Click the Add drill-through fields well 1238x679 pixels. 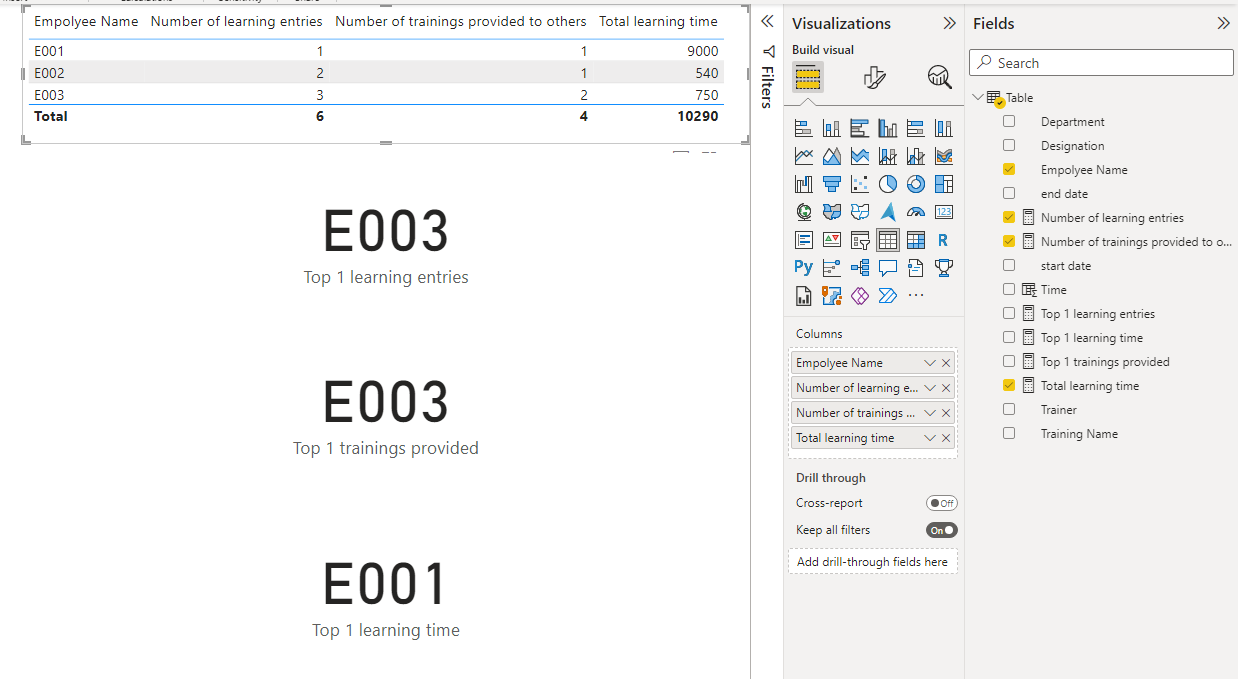pos(872,562)
